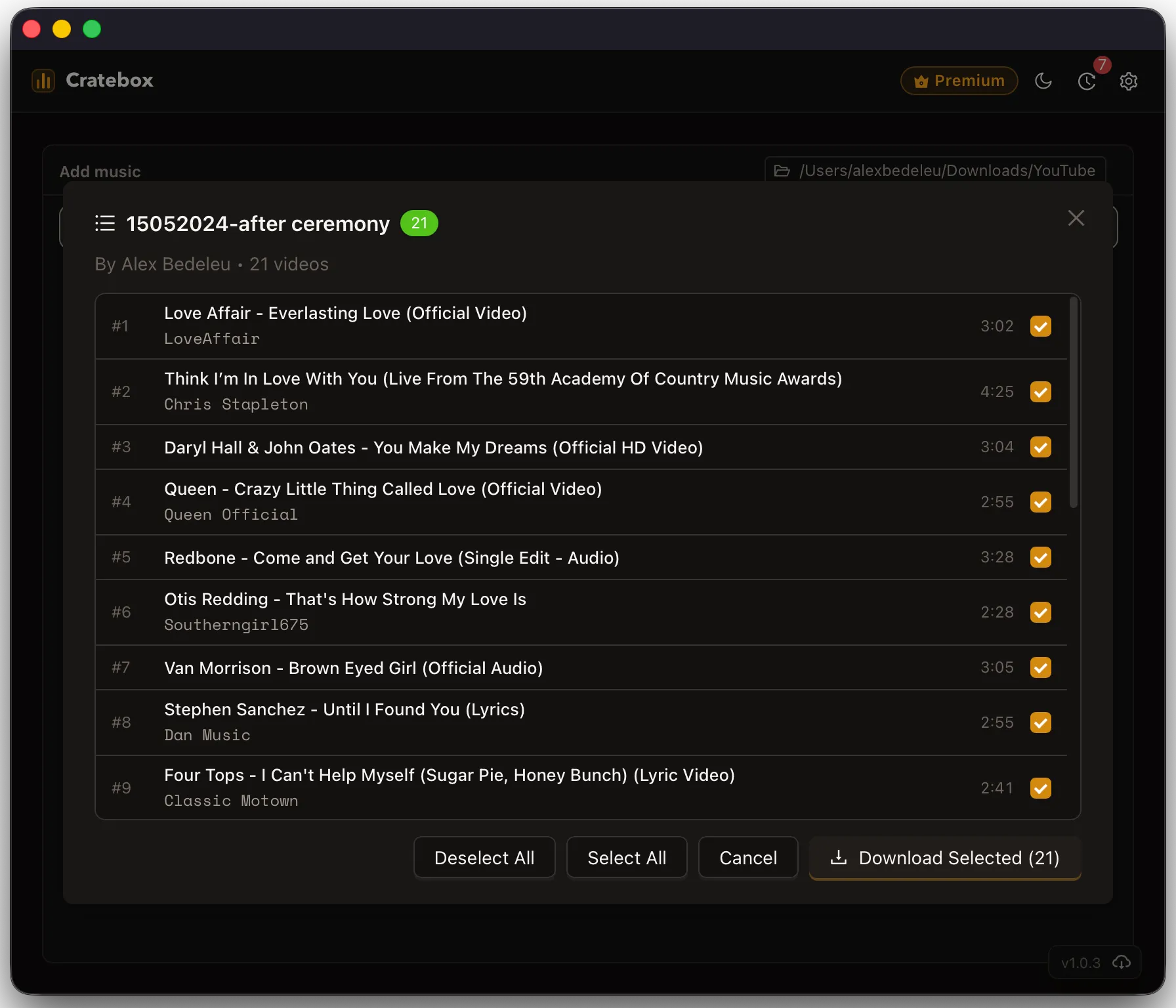The image size is (1176, 1008).
Task: Select the Come and Get Your Love title
Action: [x=392, y=558]
